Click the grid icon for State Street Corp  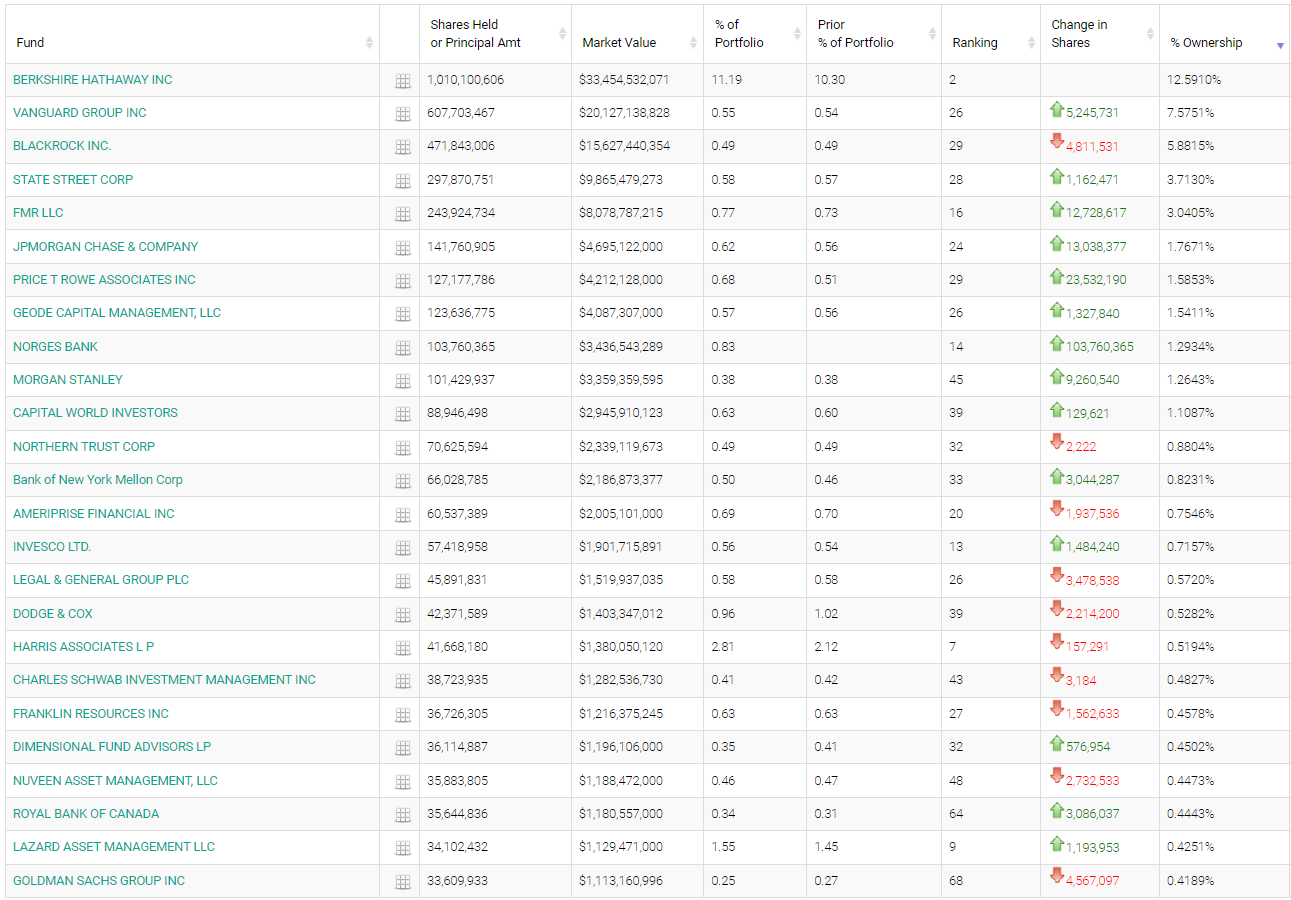(x=403, y=181)
